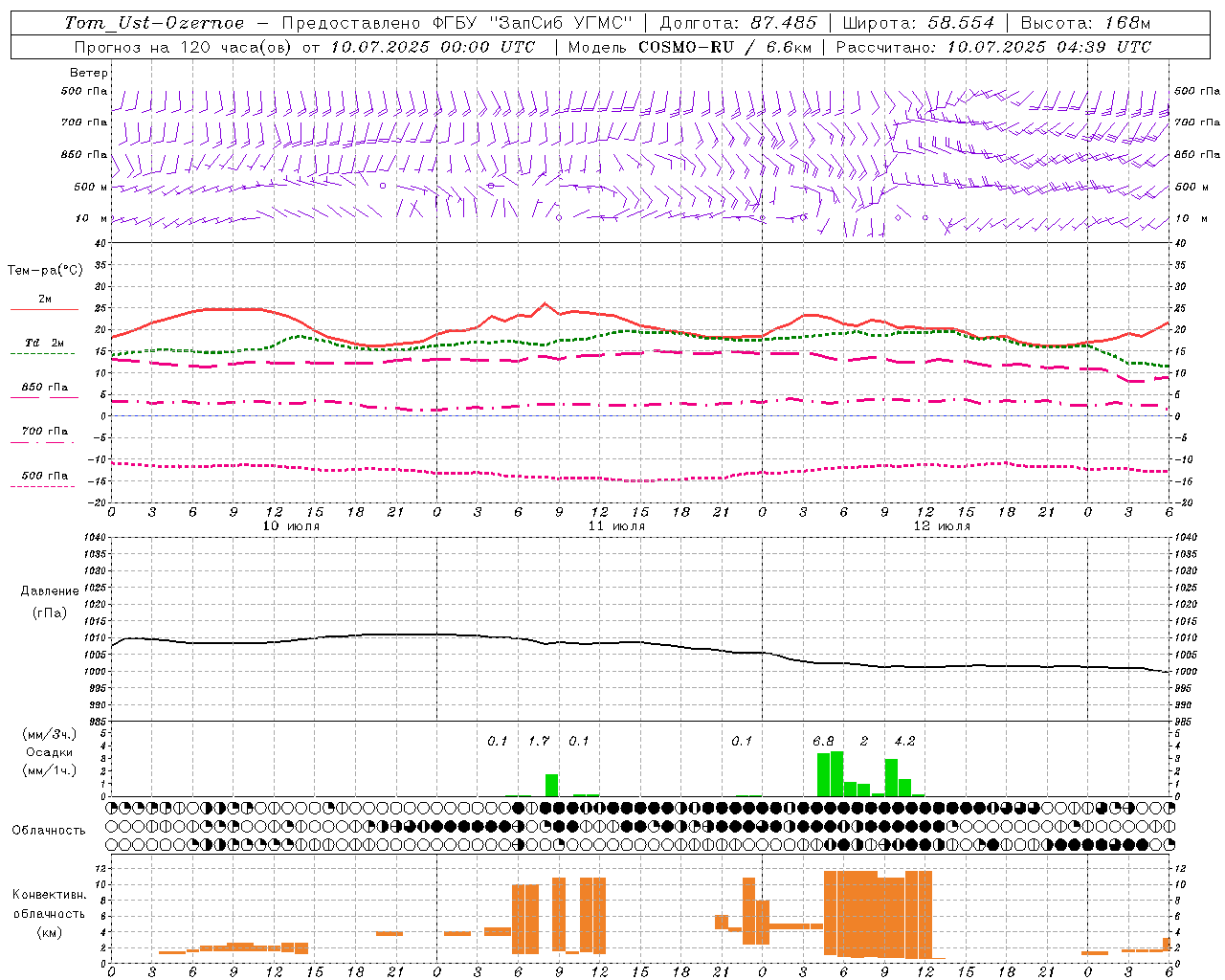Click the computed time Рассчитано: 10.07.2025 04:39 UTC
Viewport: 1225px width, 980px height.
click(993, 47)
